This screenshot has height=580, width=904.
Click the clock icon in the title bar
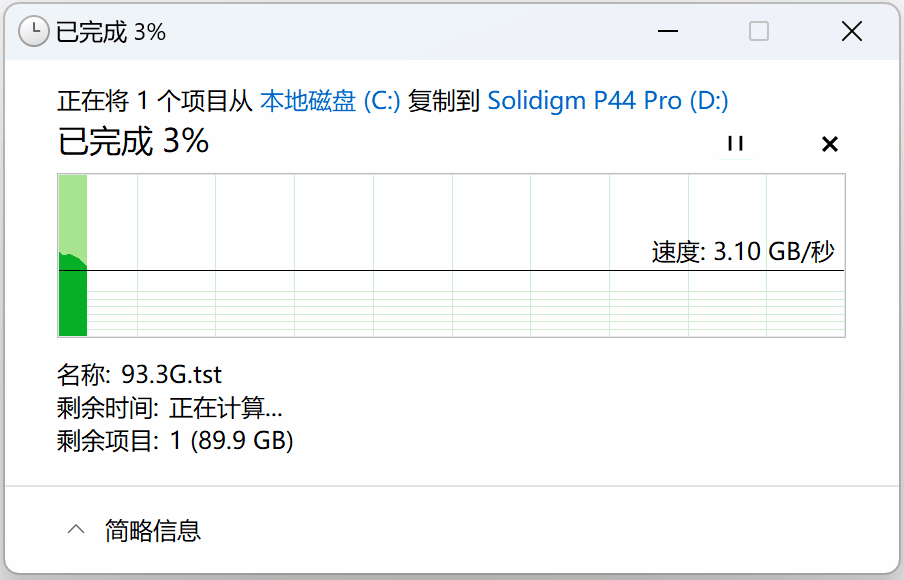(34, 32)
